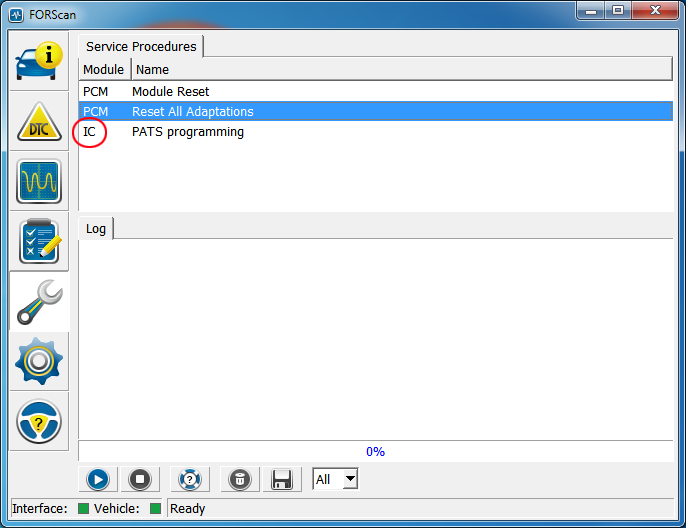Viewport: 686px width, 528px height.
Task: Select the wrench service procedures section
Action: [x=39, y=302]
